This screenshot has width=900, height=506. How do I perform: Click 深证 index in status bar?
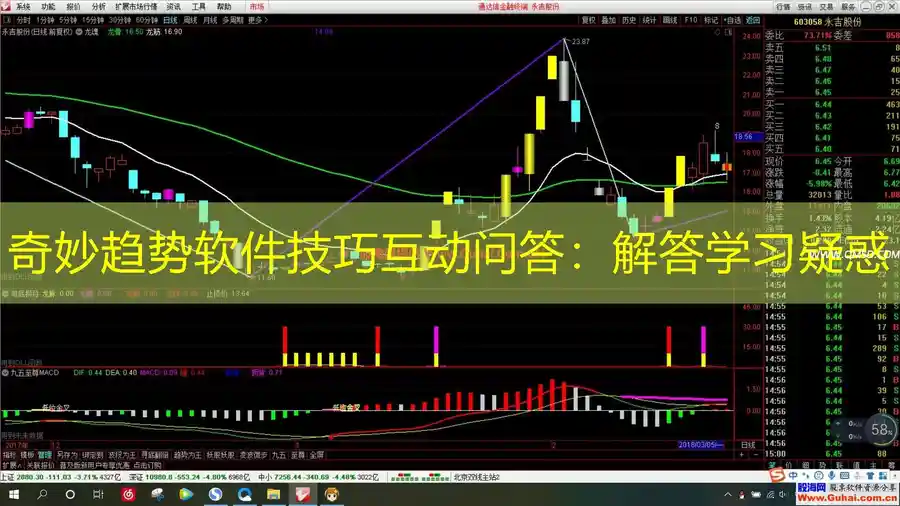tap(137, 477)
